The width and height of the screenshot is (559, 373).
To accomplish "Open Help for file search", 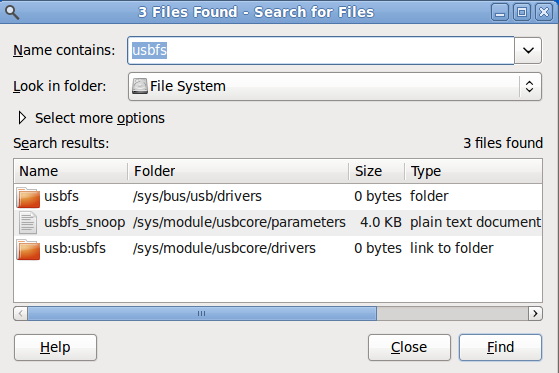I will coord(55,347).
